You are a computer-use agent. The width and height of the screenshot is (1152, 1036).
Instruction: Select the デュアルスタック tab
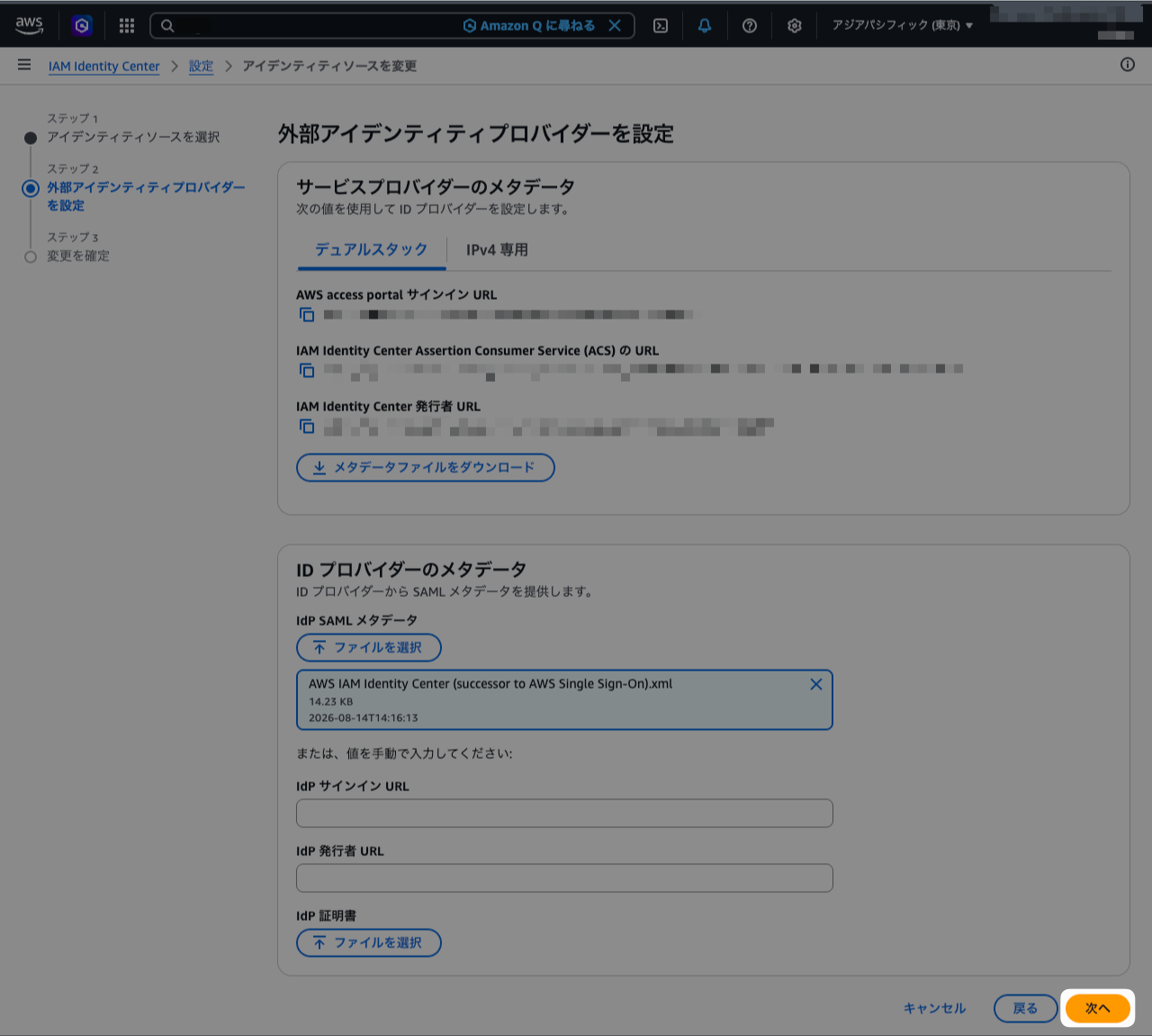pyautogui.click(x=371, y=249)
